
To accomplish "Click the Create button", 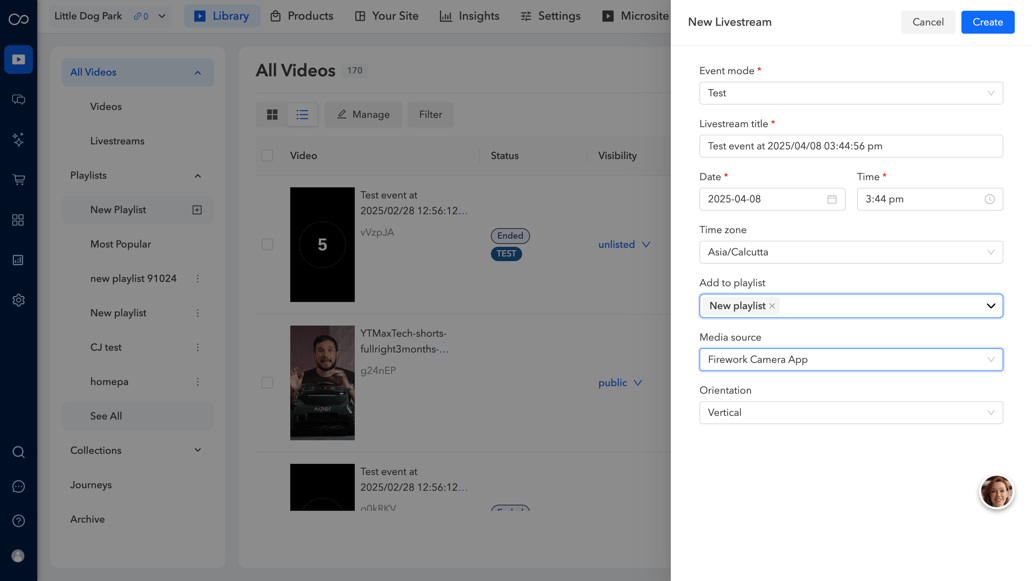I will 987,21.
